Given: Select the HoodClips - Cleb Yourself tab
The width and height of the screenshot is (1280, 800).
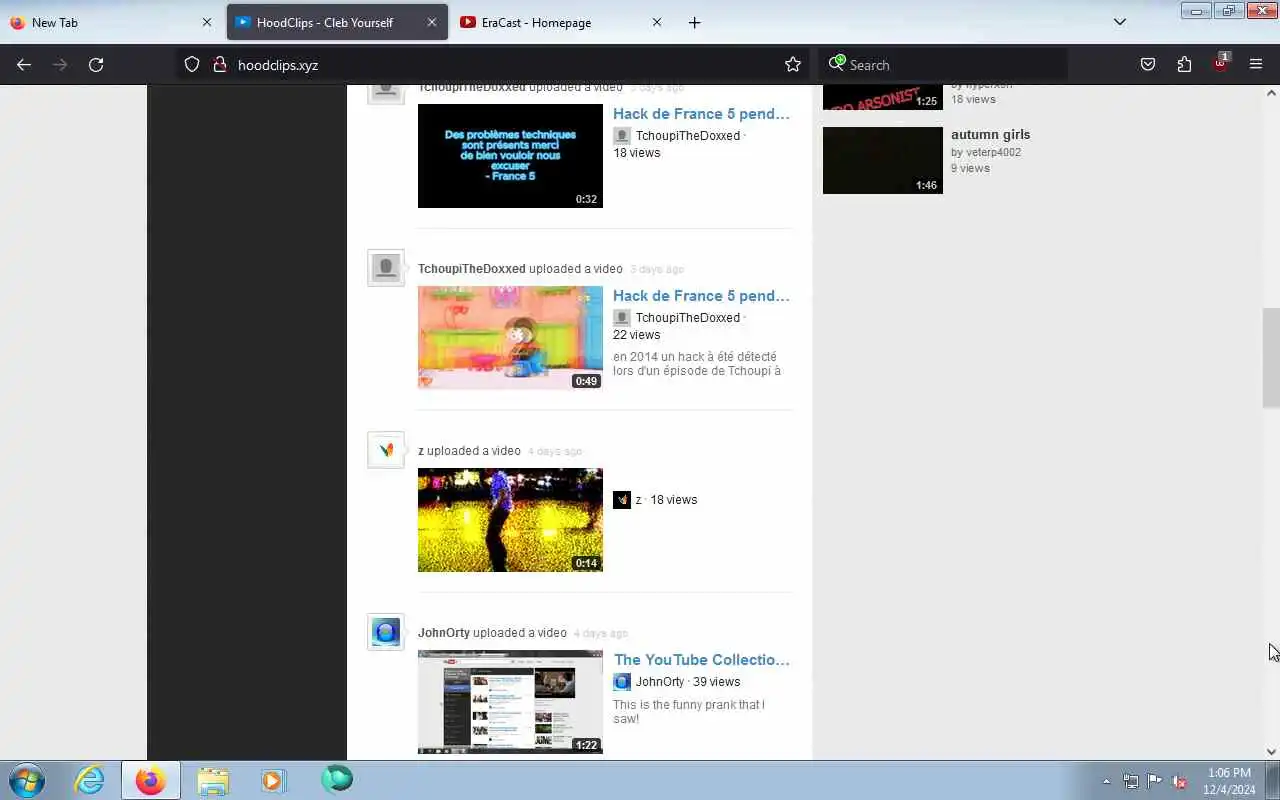Looking at the screenshot, I should tap(337, 22).
